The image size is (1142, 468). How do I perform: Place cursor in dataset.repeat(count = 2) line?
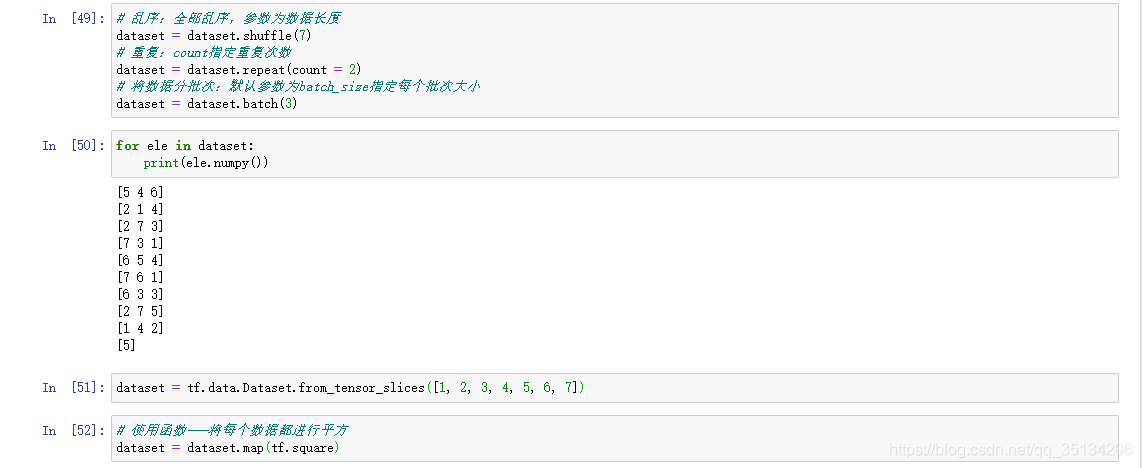[239, 70]
